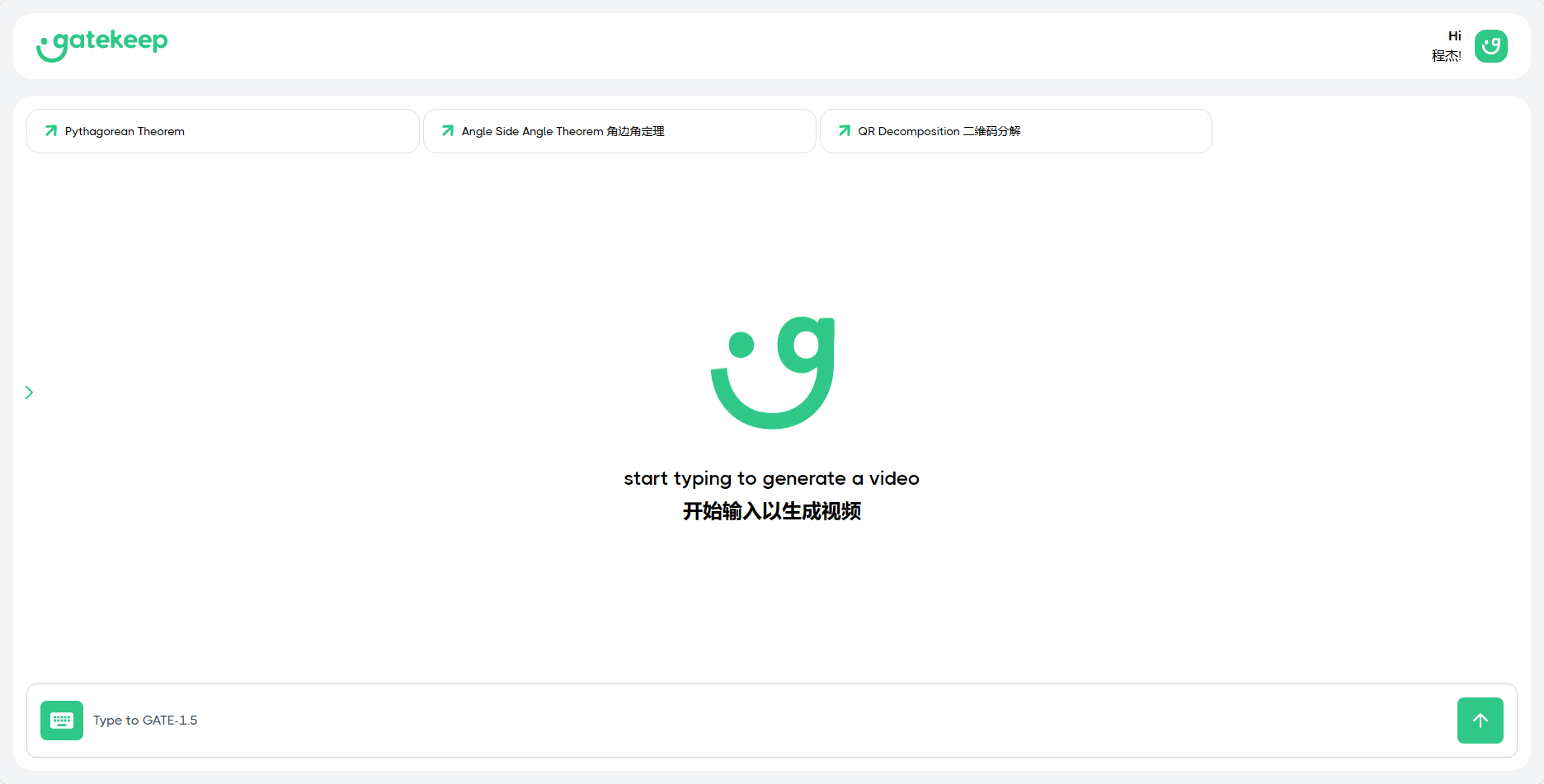Click arrow icon beside QR Decomposition
Viewport: 1544px width, 784px height.
click(x=845, y=131)
